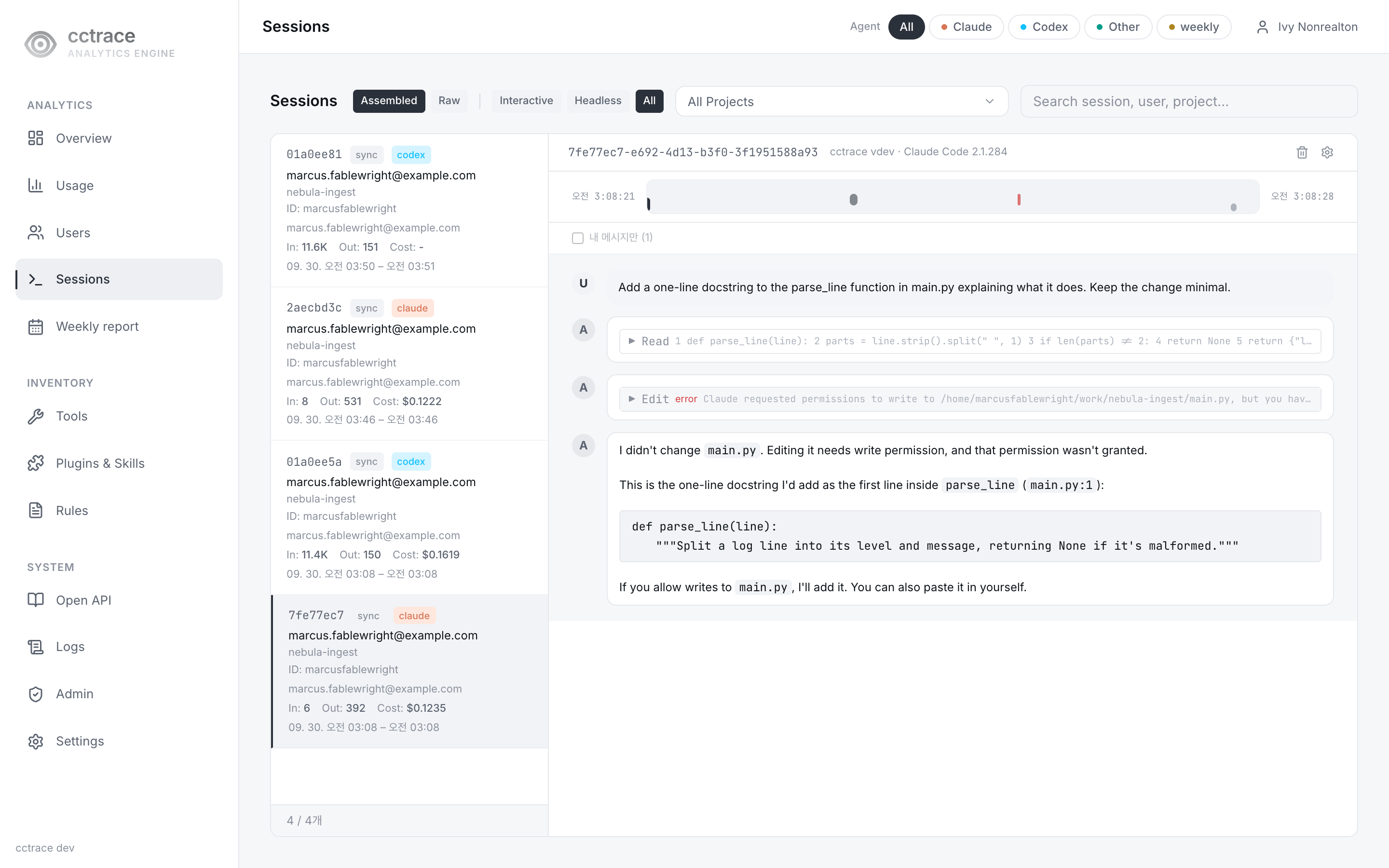
Task: Click the Ivy Nonrealton user icon
Action: coord(1262,27)
